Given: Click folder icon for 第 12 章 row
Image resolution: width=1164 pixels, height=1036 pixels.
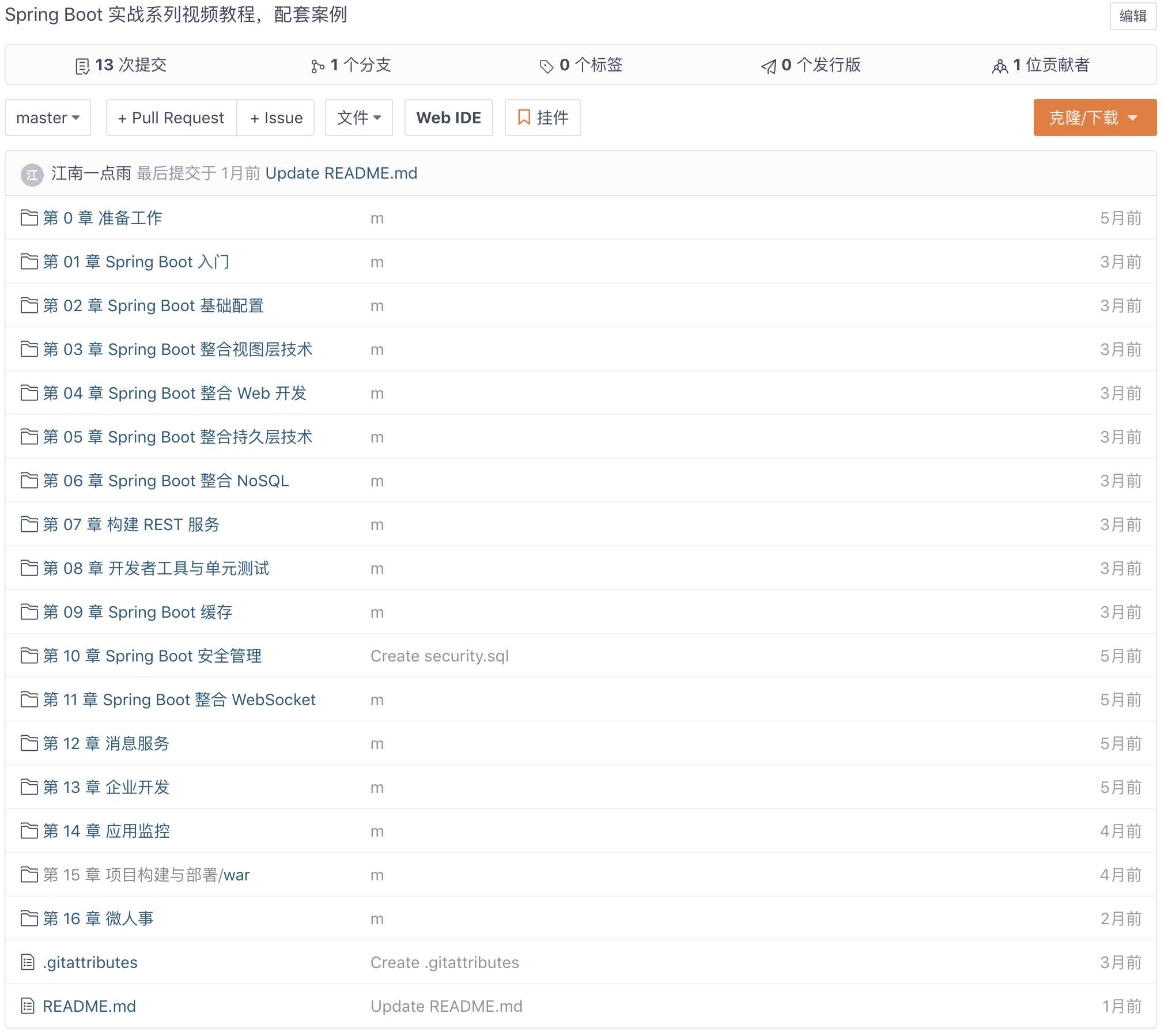Looking at the screenshot, I should coord(29,743).
